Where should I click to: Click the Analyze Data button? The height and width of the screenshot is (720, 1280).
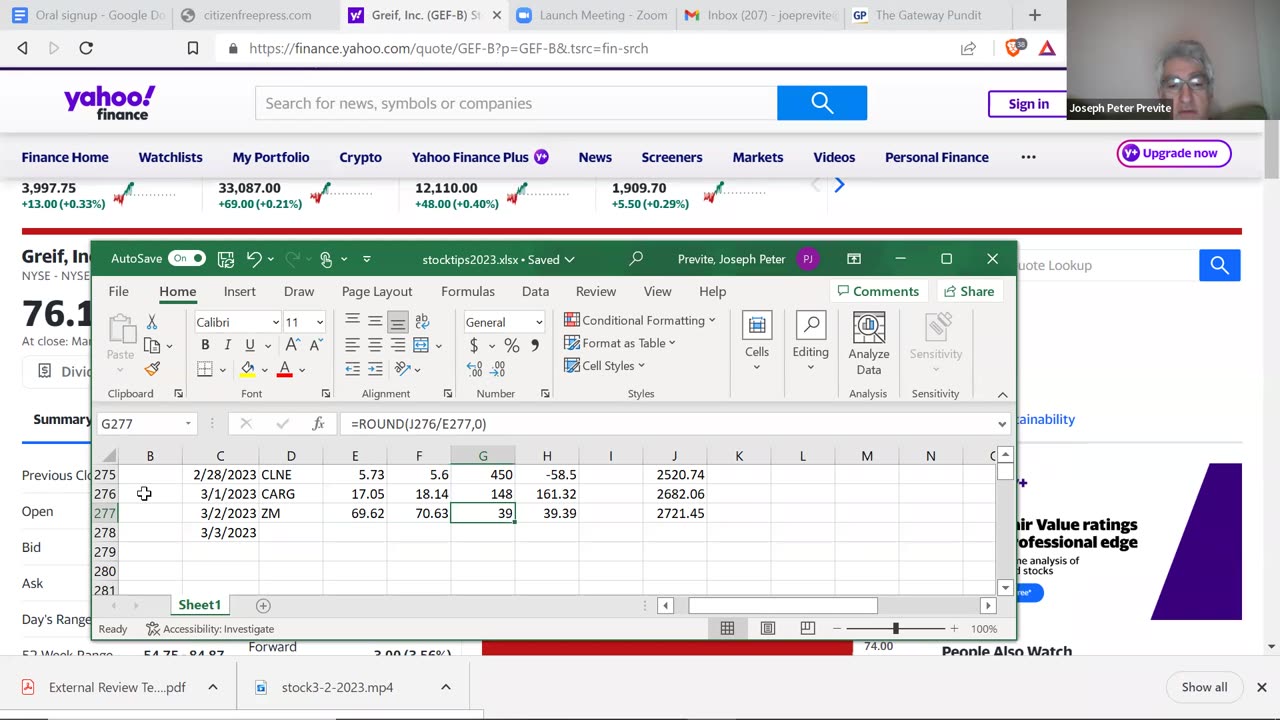869,344
